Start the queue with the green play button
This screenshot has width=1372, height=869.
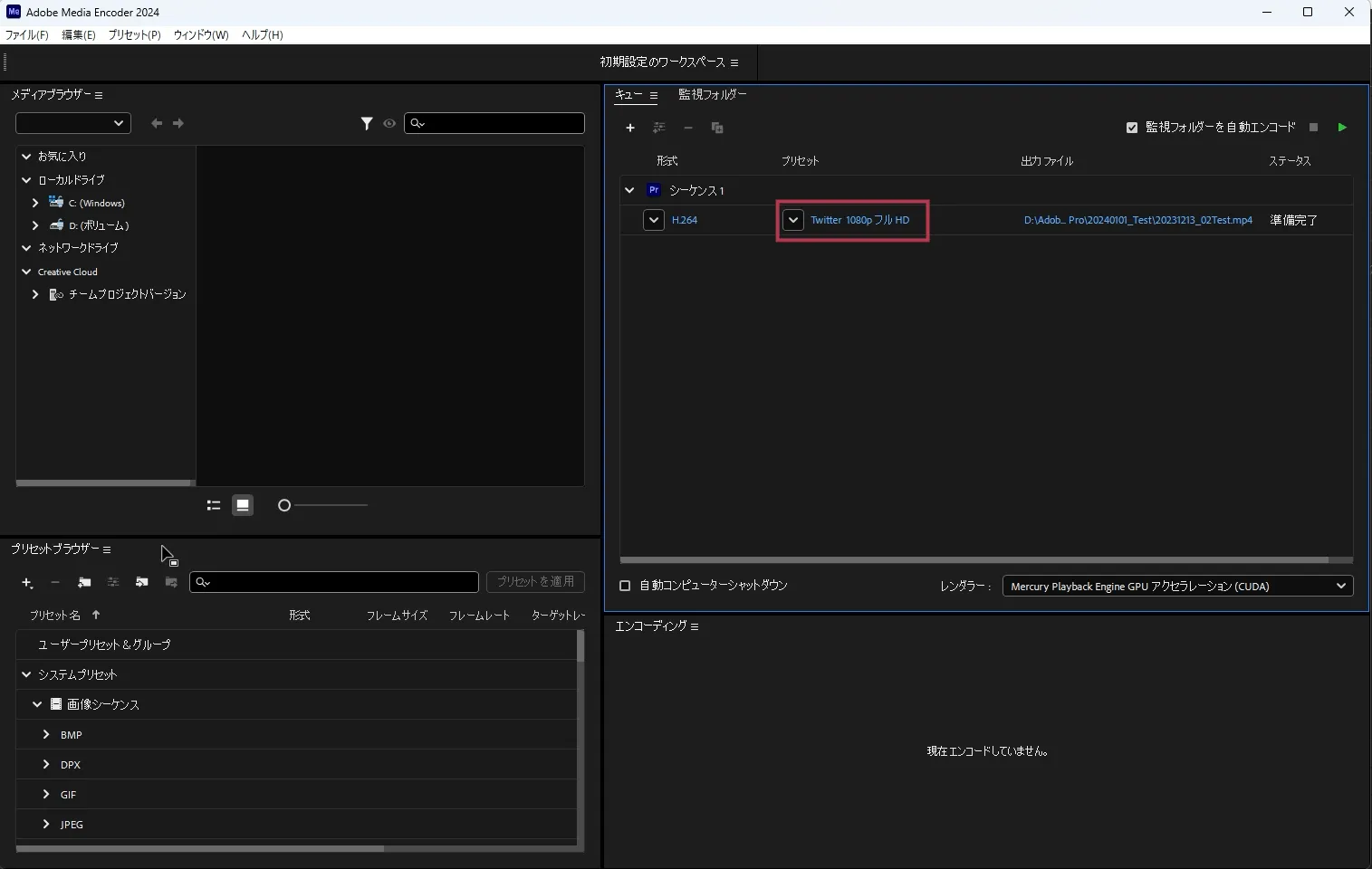(1342, 128)
